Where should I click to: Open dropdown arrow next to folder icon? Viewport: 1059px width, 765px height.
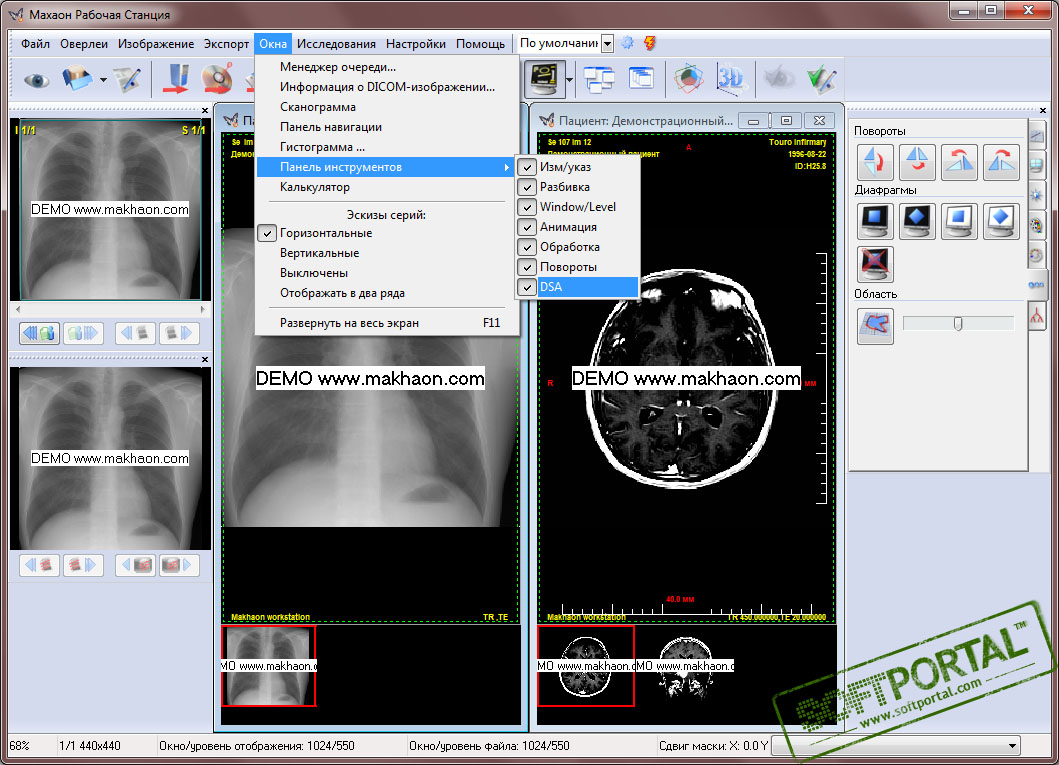pos(103,80)
